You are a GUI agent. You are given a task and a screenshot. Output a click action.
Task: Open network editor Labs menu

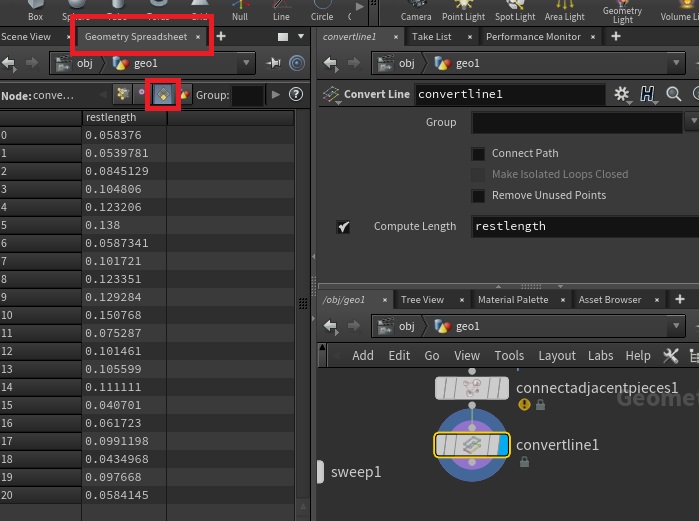pyautogui.click(x=600, y=356)
